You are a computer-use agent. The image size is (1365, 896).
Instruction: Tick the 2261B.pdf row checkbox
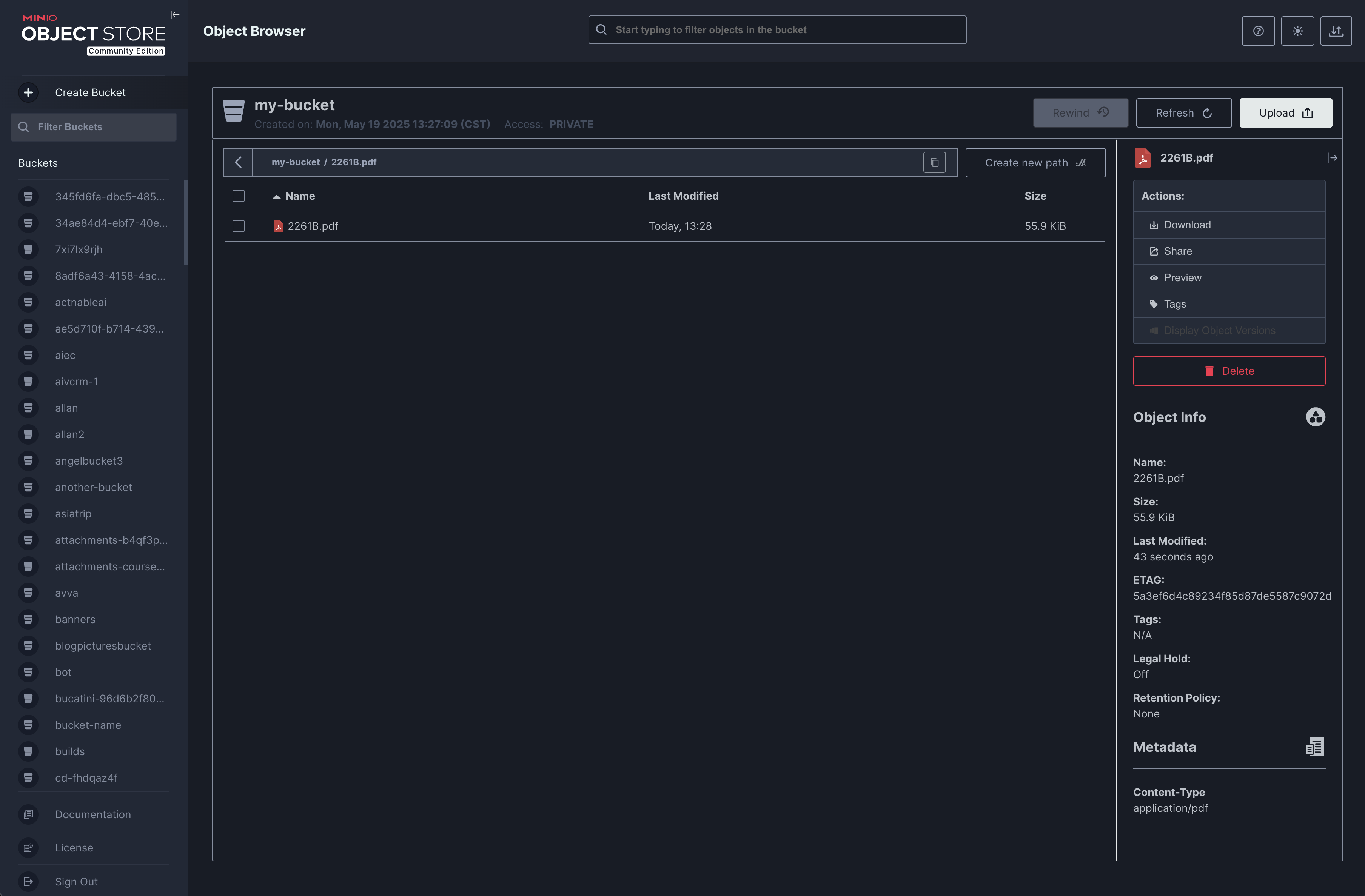(239, 226)
